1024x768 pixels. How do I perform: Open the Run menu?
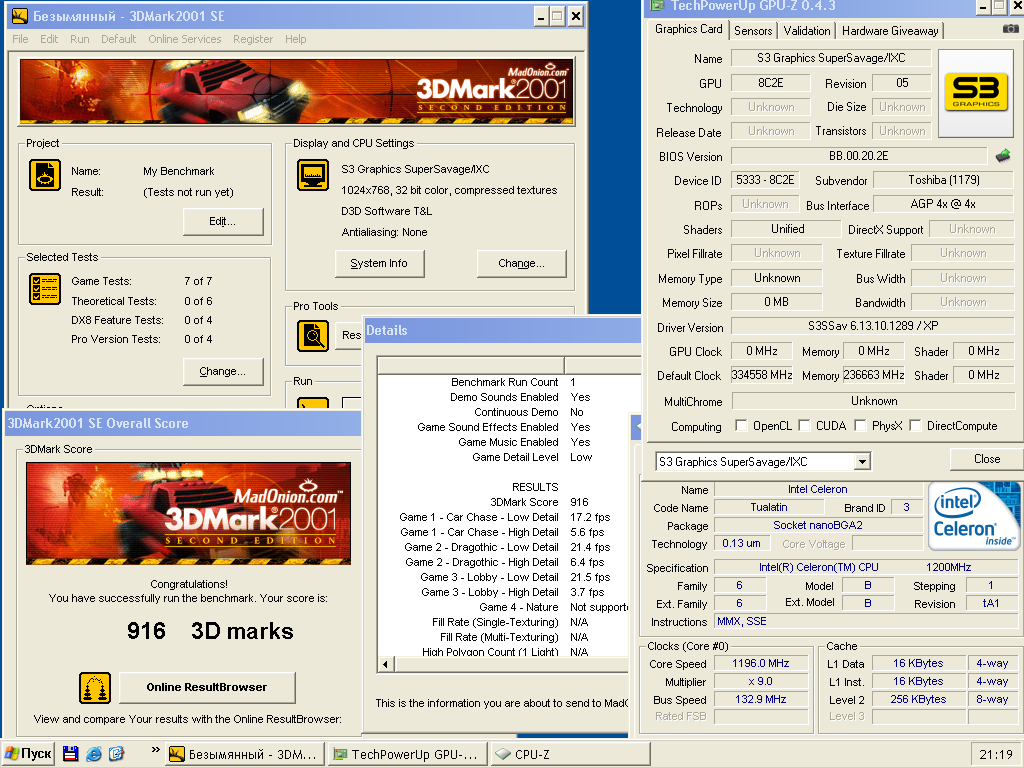80,39
